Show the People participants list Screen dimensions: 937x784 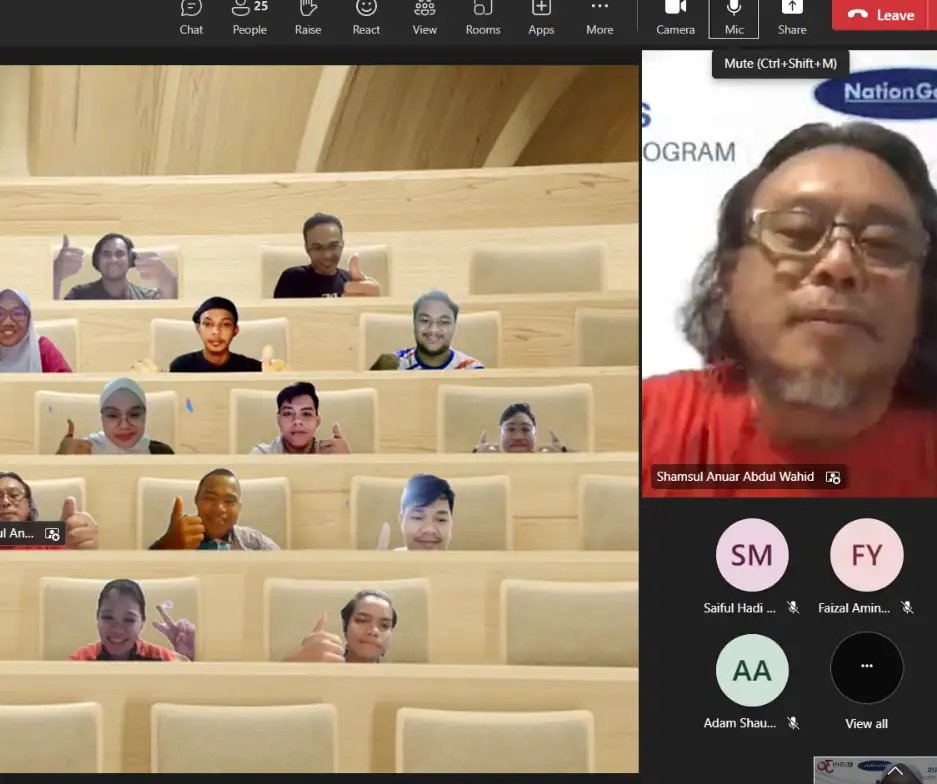point(250,19)
